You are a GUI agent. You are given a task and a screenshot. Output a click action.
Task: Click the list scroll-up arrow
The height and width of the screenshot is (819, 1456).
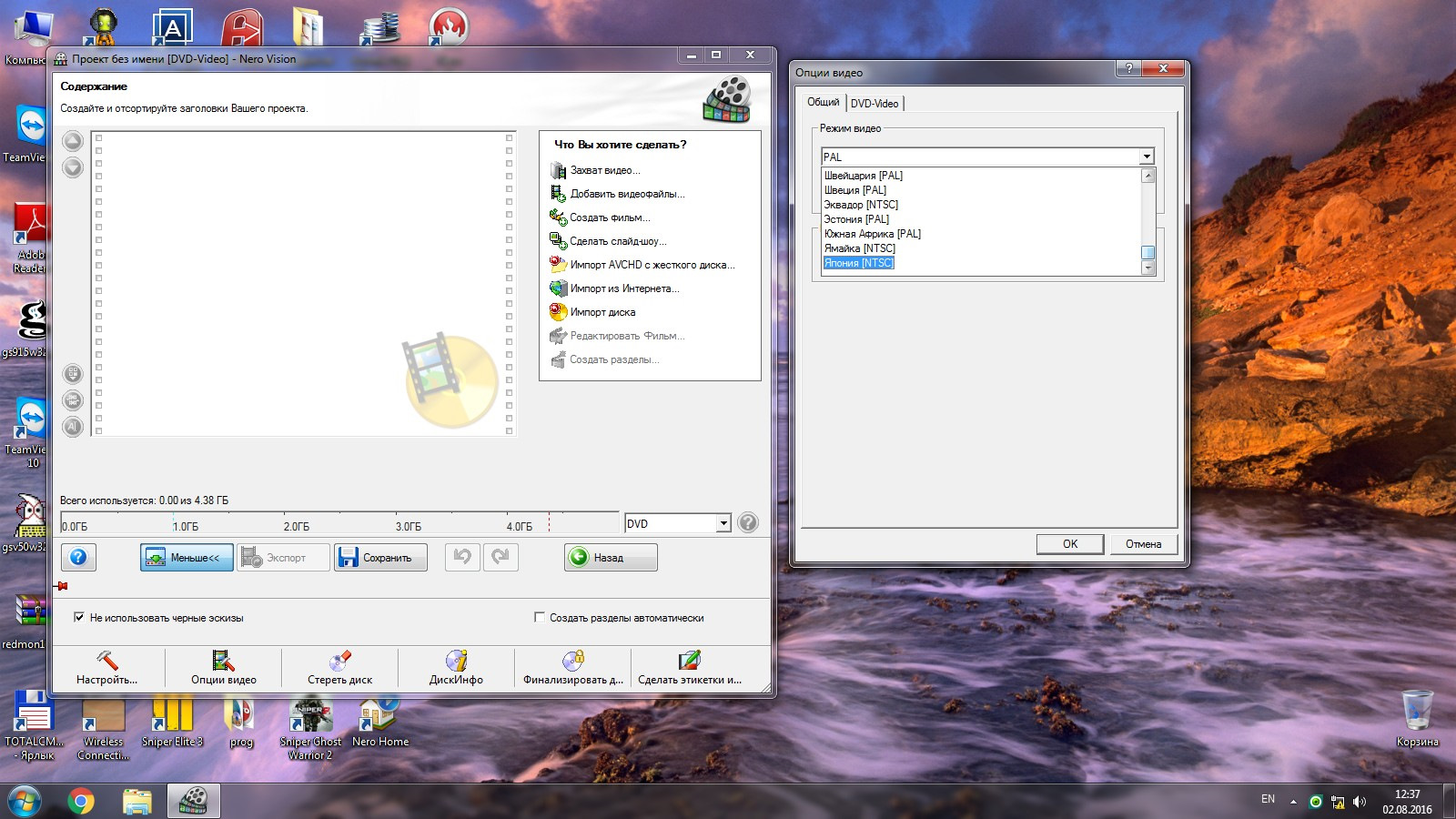coord(1148,176)
